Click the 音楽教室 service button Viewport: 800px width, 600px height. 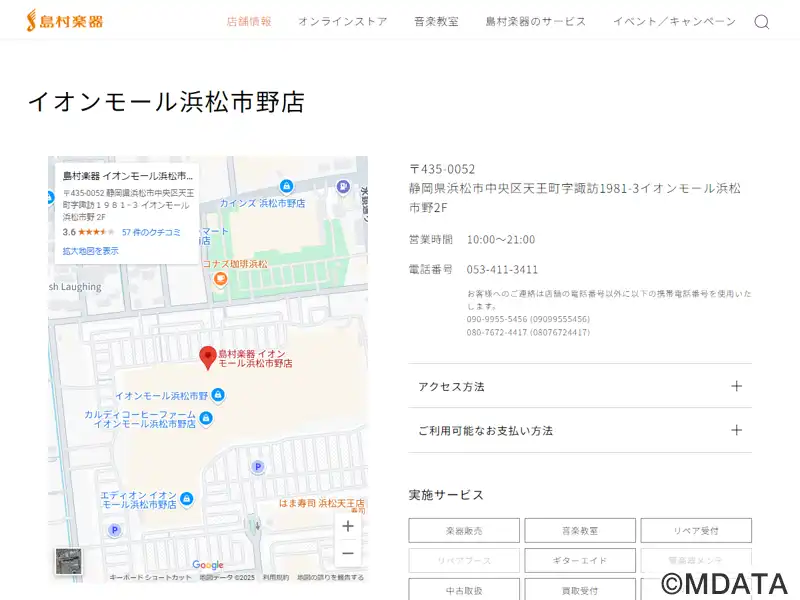point(580,531)
